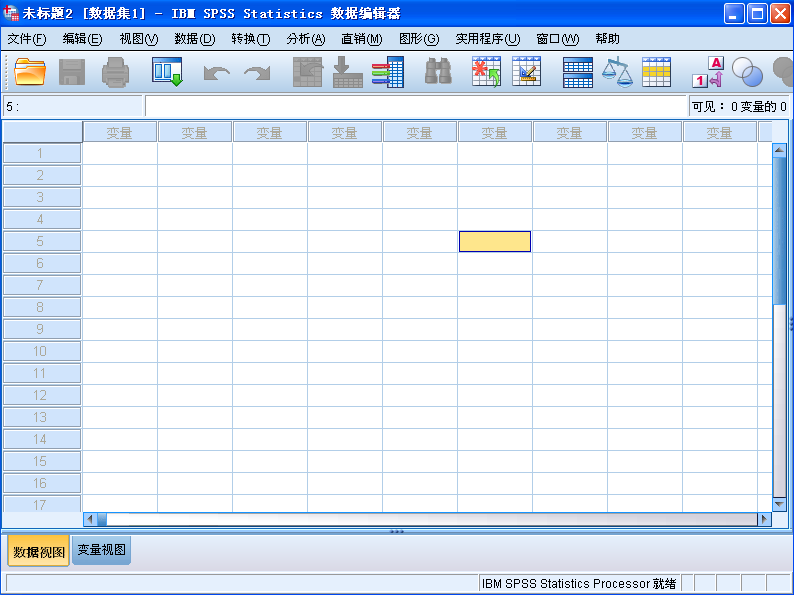Screen dimensions: 794x595
Task: Click the vertical scrollbar up arrow
Action: click(779, 150)
